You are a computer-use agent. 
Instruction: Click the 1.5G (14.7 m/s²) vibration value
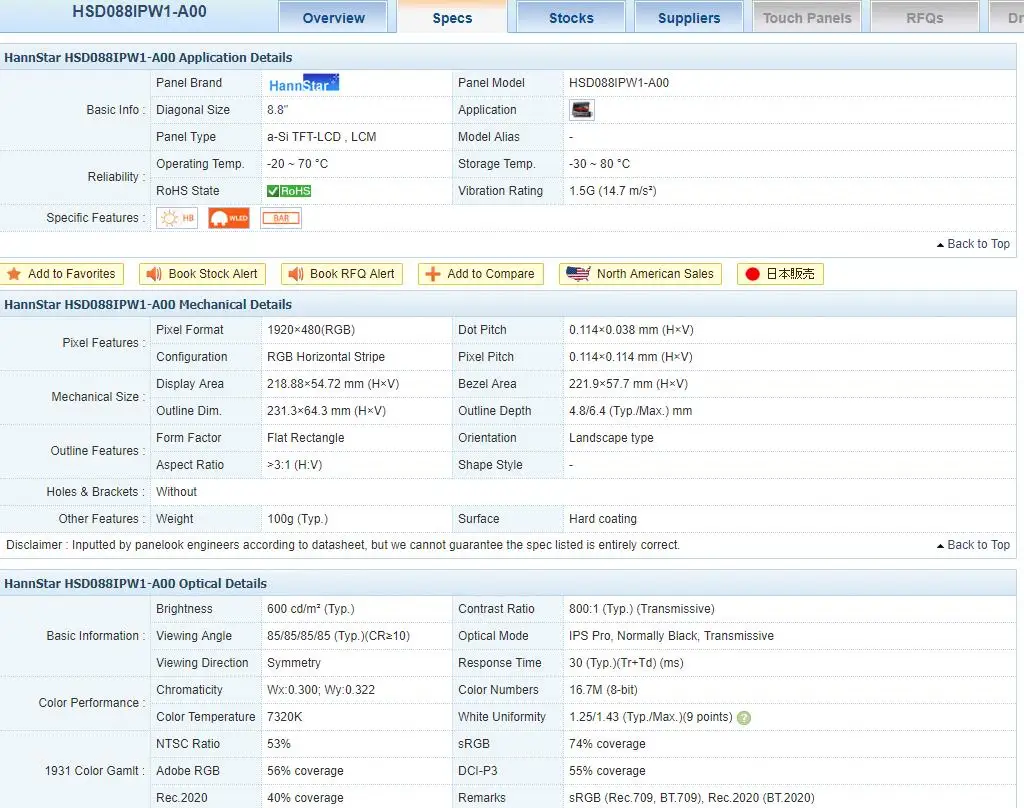click(613, 191)
